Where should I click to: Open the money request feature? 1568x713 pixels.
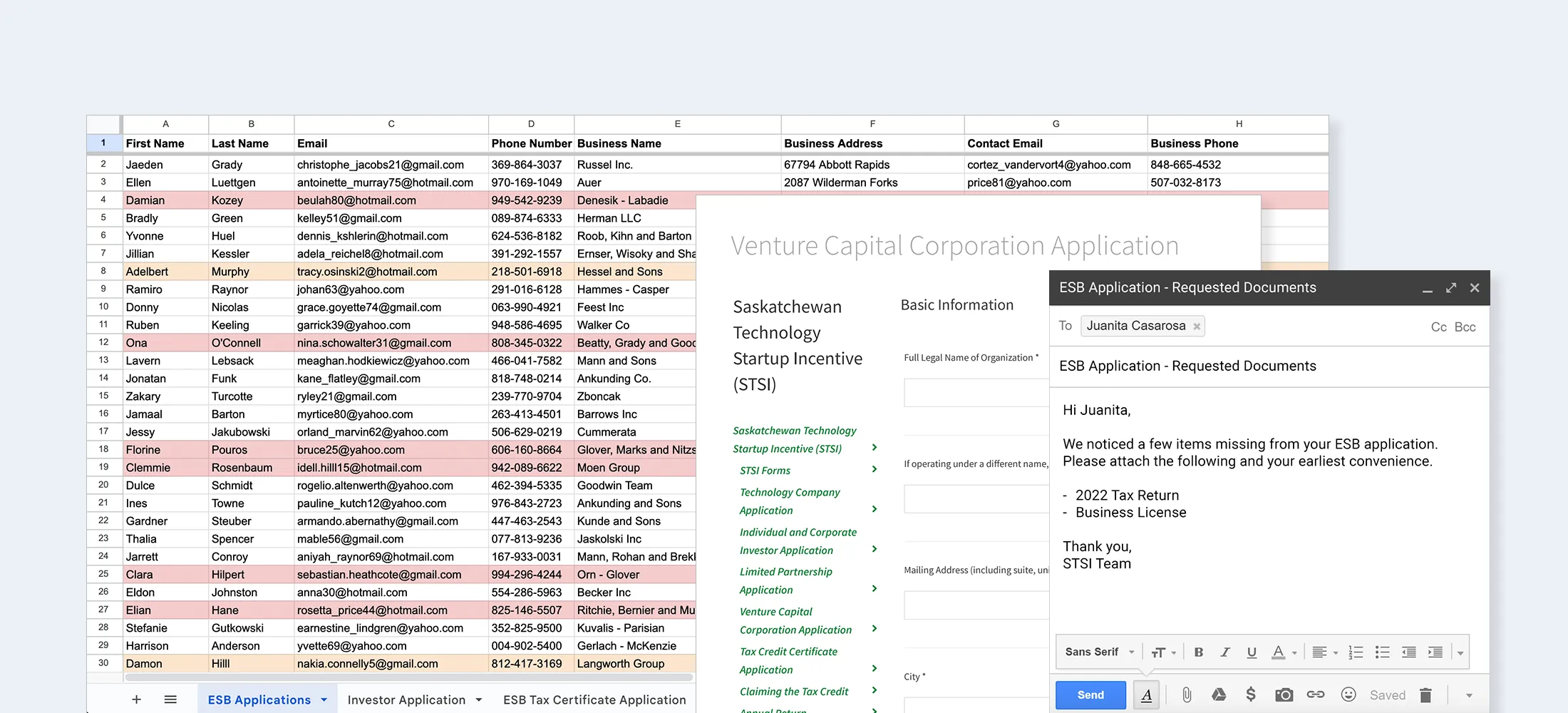click(1250, 694)
